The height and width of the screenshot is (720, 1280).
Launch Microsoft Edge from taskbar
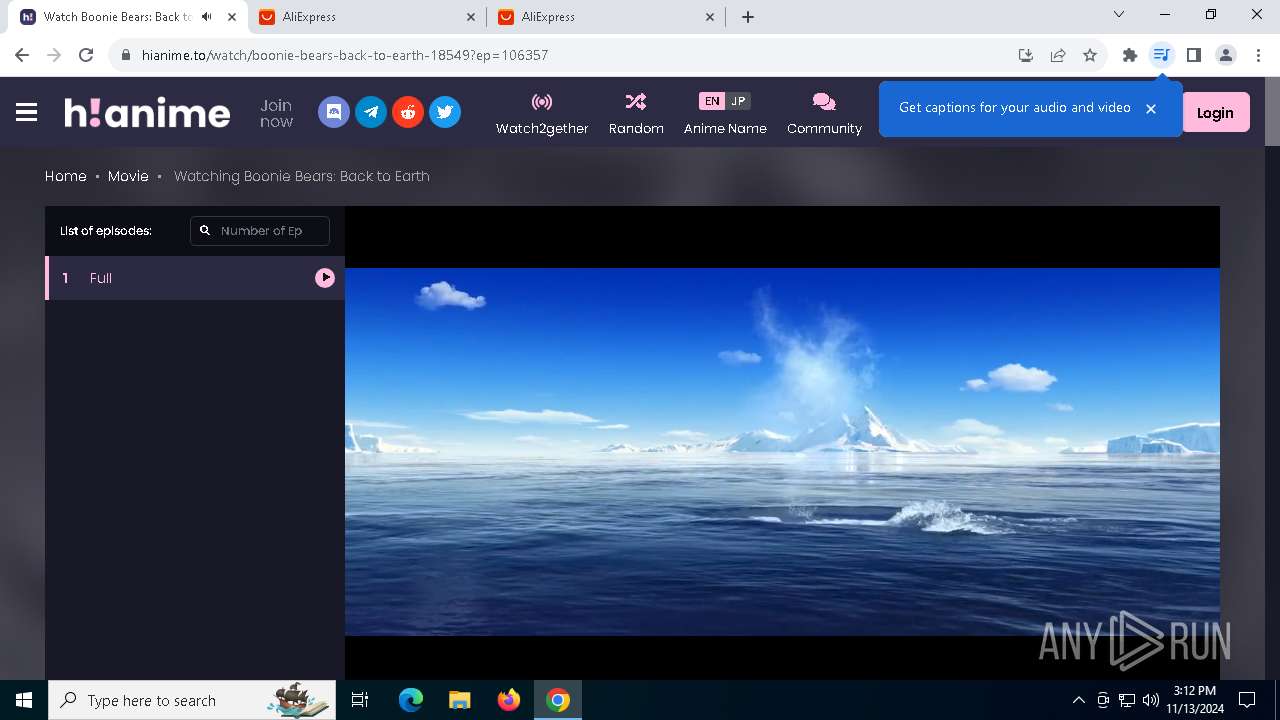pyautogui.click(x=411, y=700)
